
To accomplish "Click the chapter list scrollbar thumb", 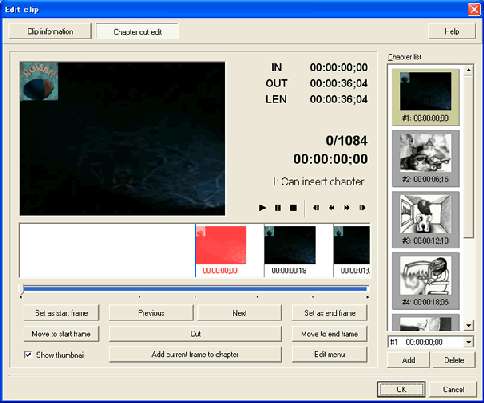I will pyautogui.click(x=469, y=157).
